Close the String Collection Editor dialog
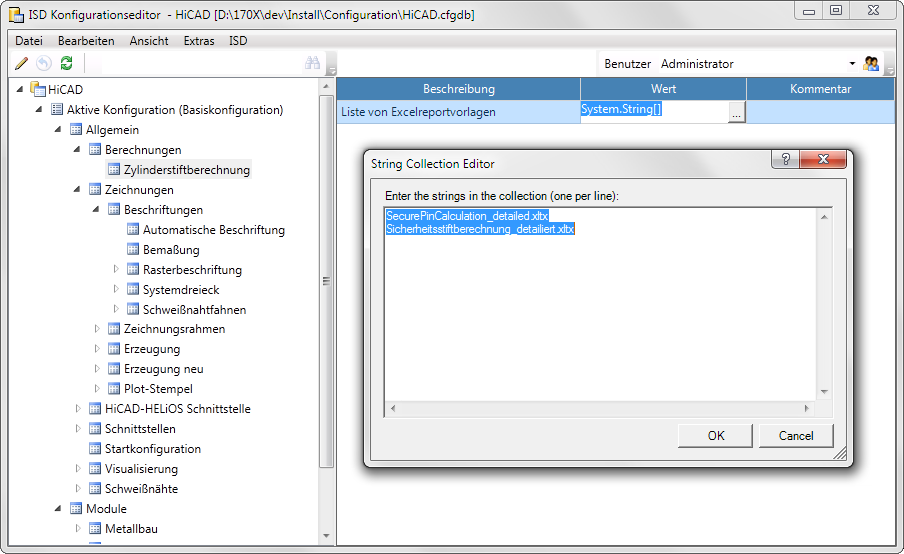 823,159
